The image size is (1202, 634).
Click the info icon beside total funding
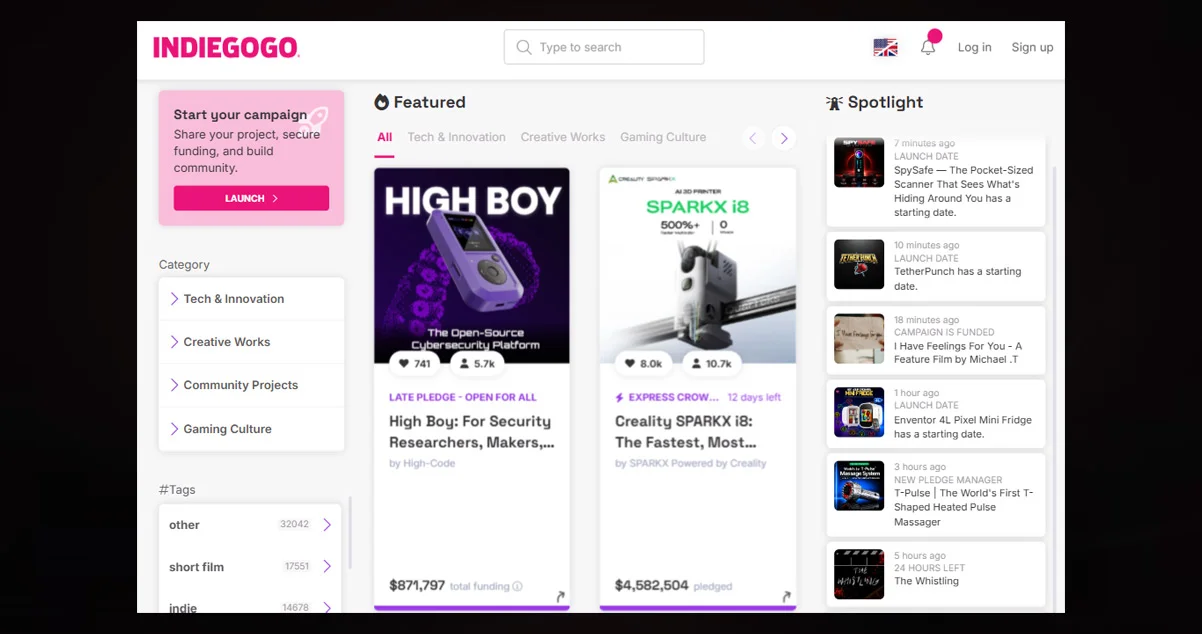click(x=517, y=586)
